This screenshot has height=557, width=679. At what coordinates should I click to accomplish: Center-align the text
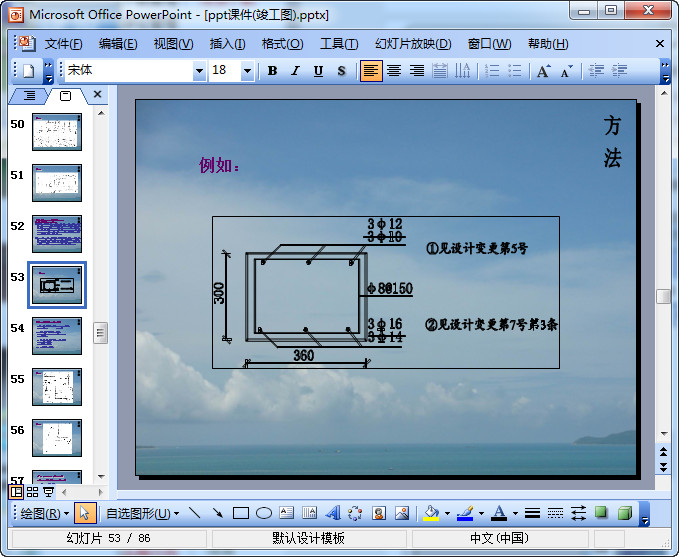pyautogui.click(x=394, y=71)
